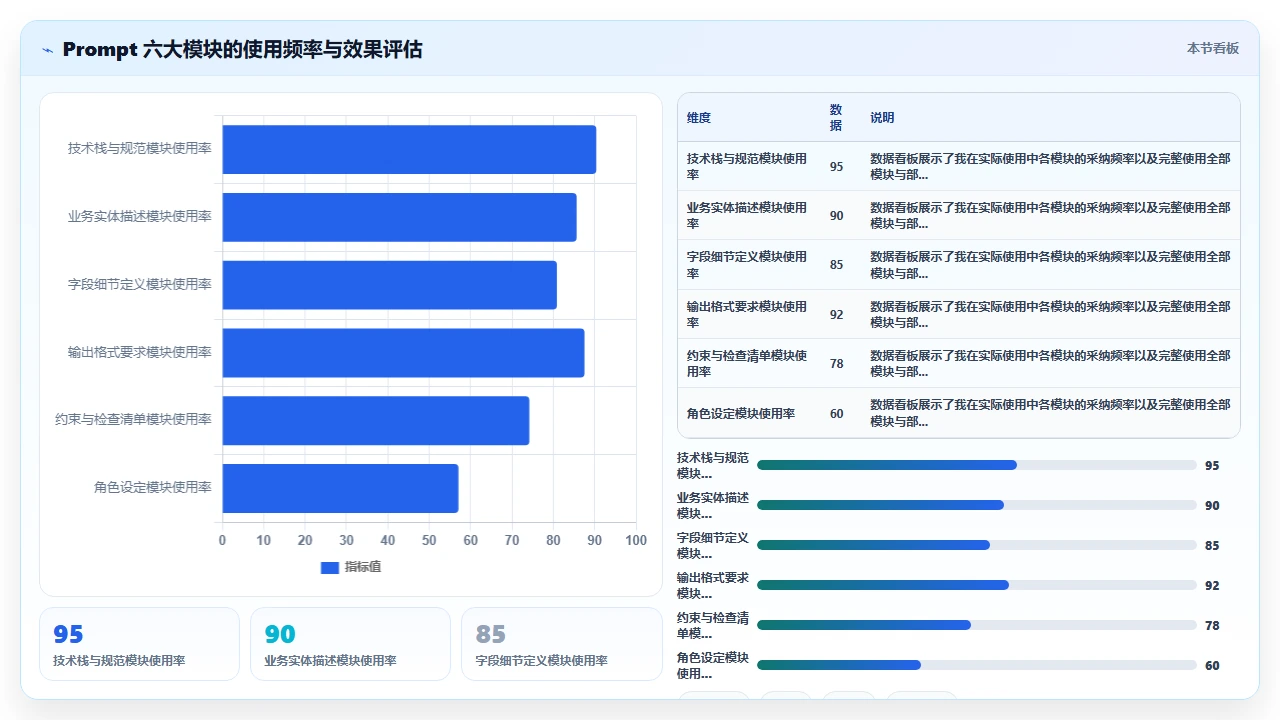Click the table value 95 in 数据 column
The image size is (1280, 720).
(836, 166)
